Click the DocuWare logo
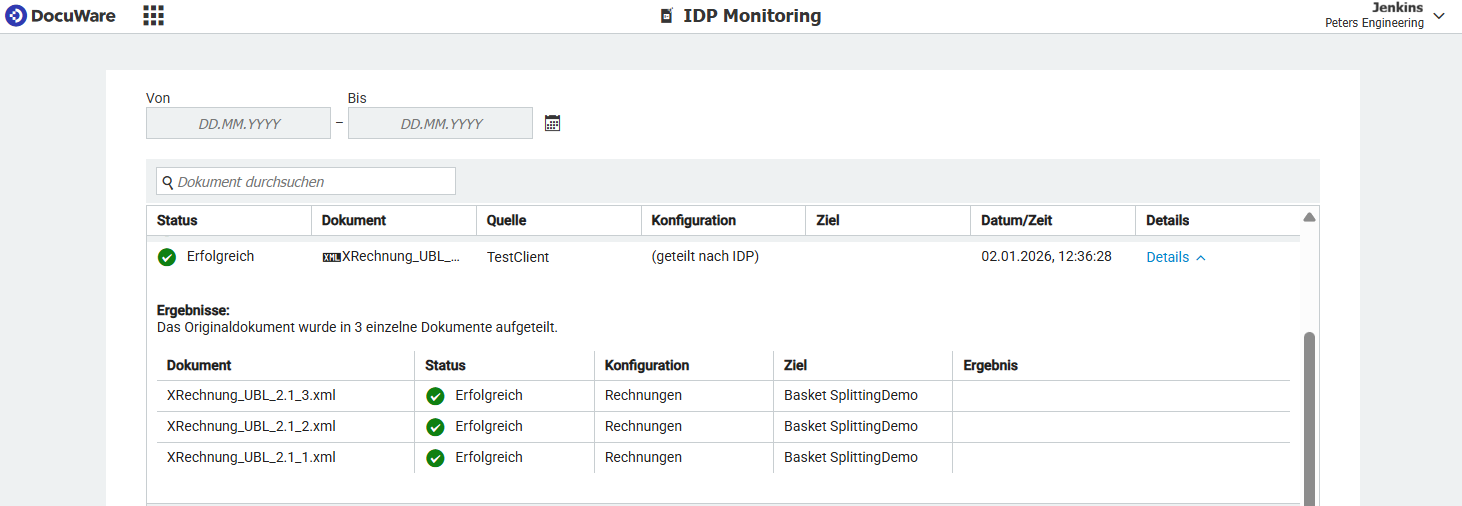This screenshot has height=506, width=1462. [x=60, y=16]
